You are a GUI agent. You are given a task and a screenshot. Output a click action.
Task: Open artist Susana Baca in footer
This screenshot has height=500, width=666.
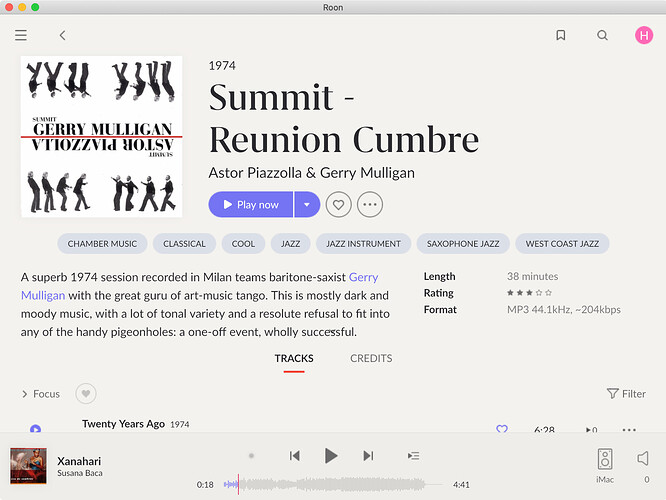click(80, 473)
